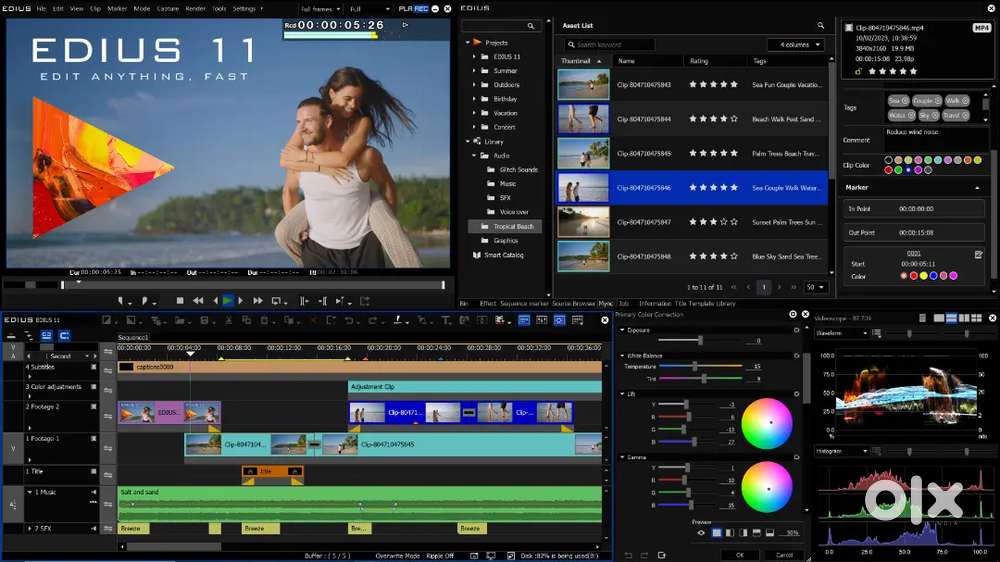This screenshot has height=562, width=1000.
Task: Click Cancel in Primary Color Correction
Action: [784, 555]
